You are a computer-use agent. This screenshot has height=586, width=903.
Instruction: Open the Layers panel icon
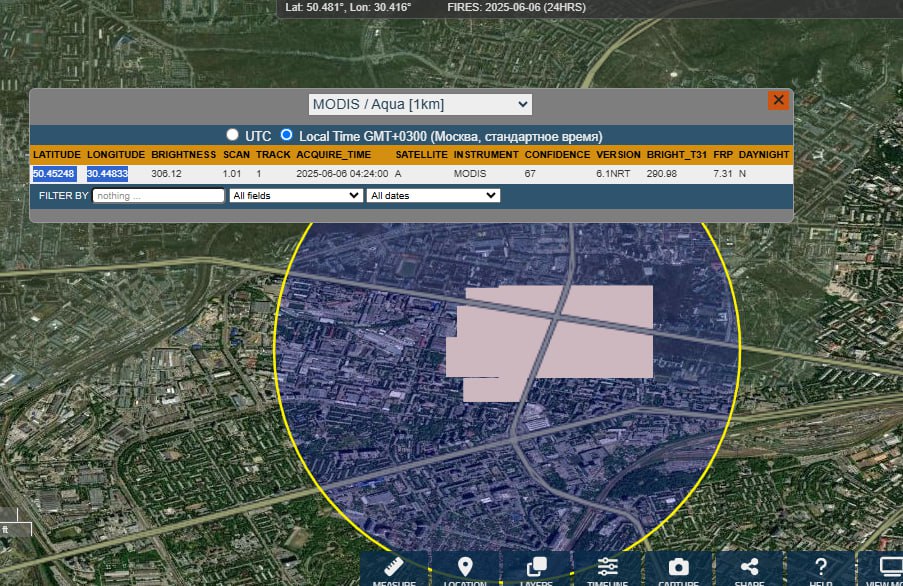536,568
